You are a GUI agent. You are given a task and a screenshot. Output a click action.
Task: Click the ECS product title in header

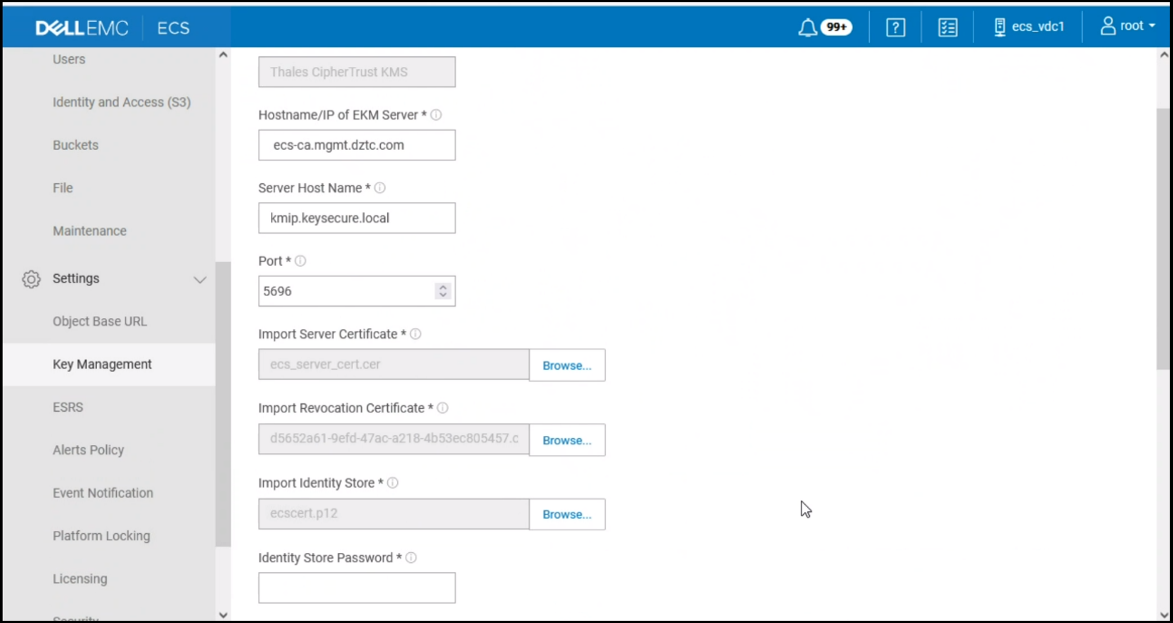click(173, 28)
